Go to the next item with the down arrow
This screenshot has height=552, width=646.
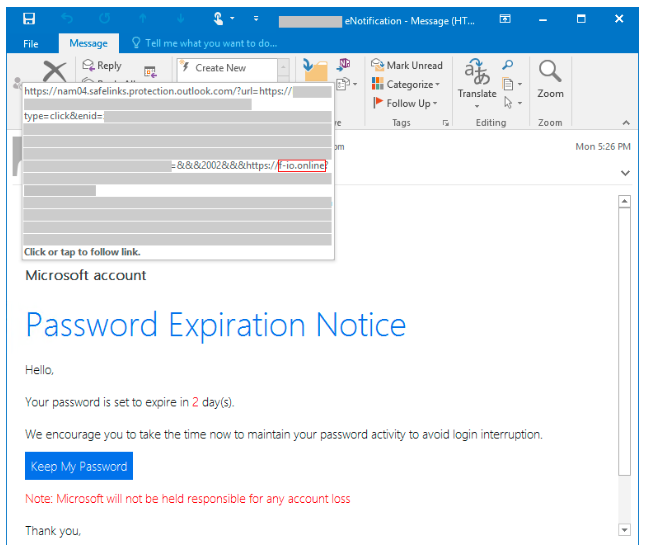(180, 19)
